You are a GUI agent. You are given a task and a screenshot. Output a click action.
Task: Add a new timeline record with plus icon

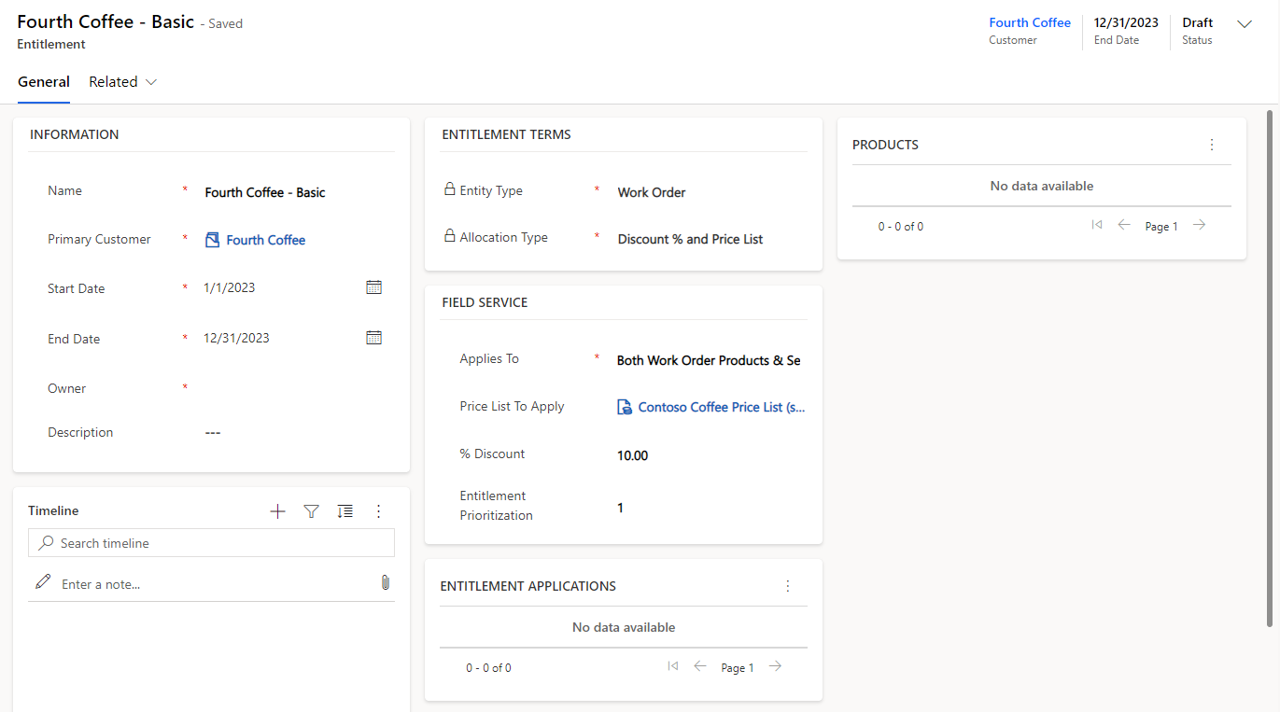pyautogui.click(x=278, y=511)
